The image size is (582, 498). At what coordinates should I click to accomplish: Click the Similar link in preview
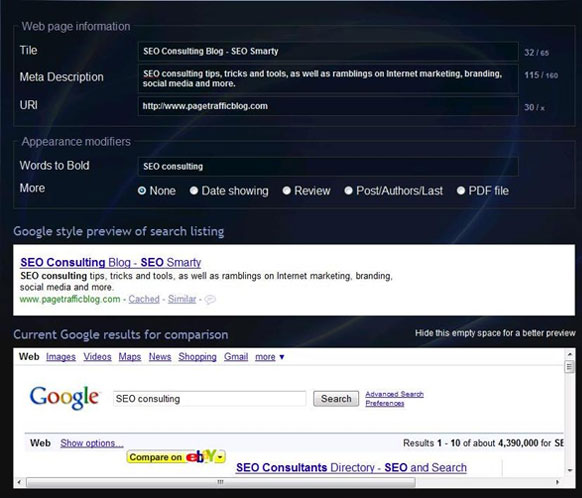(182, 299)
